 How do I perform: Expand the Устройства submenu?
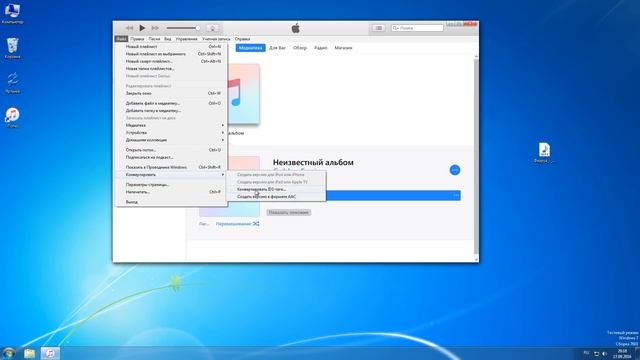[171, 133]
